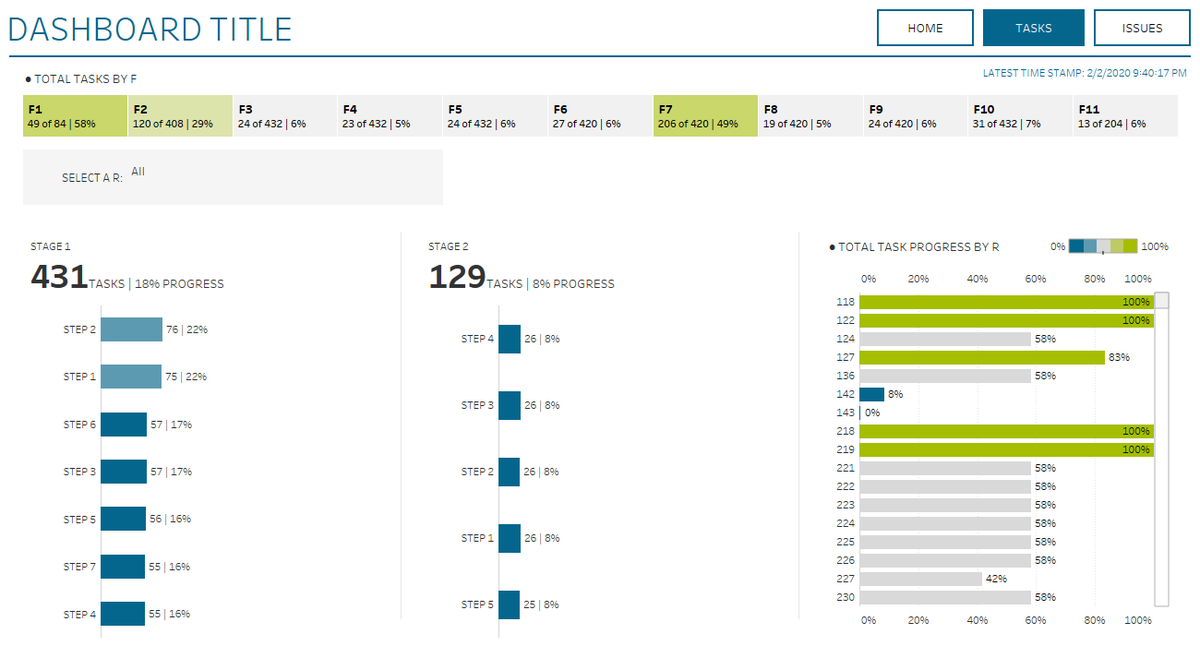Image resolution: width=1200 pixels, height=646 pixels.
Task: Select the F4 tile 23 of 432
Action: pos(390,116)
